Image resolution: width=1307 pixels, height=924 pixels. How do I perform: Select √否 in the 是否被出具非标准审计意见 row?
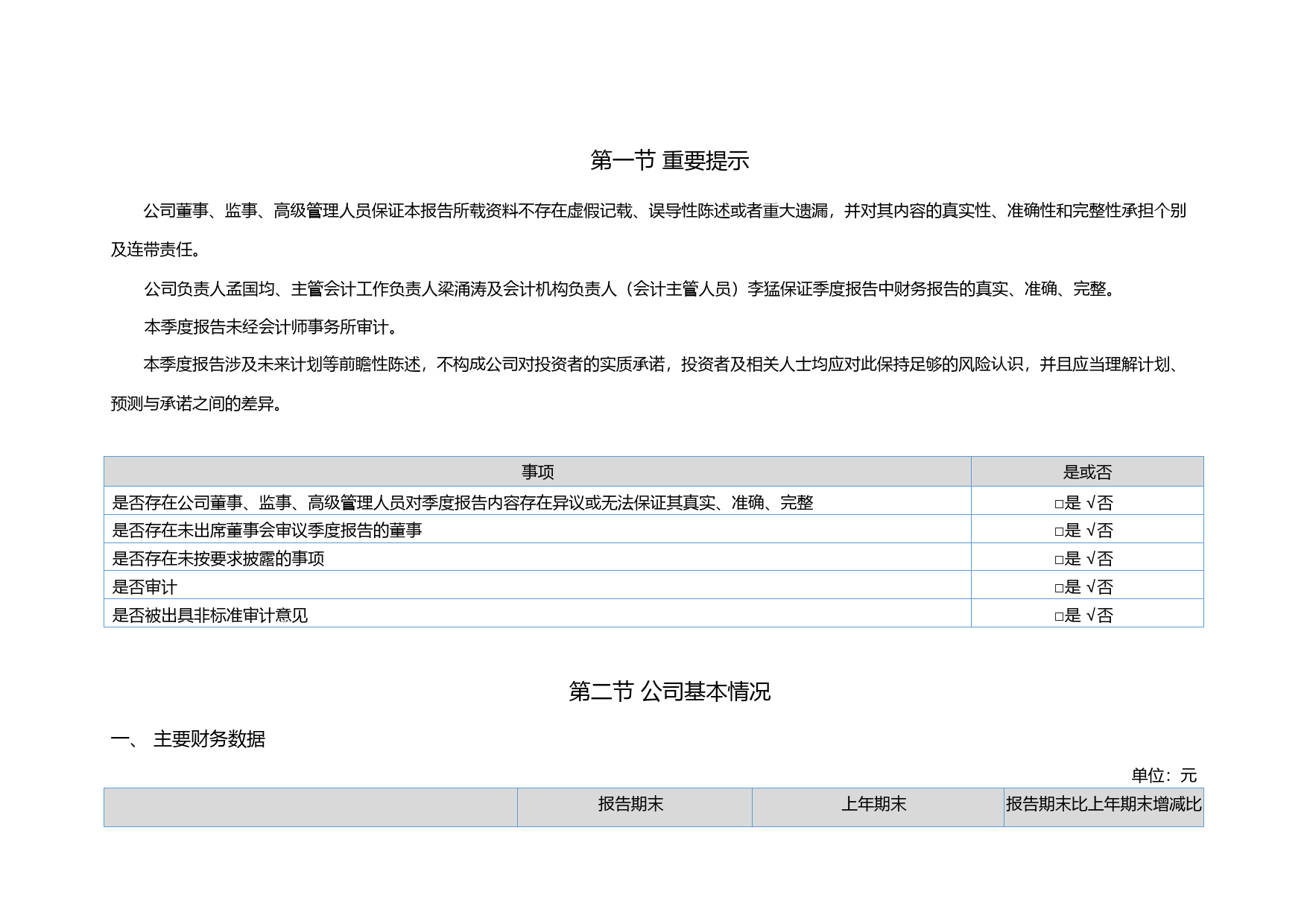coord(1099,616)
